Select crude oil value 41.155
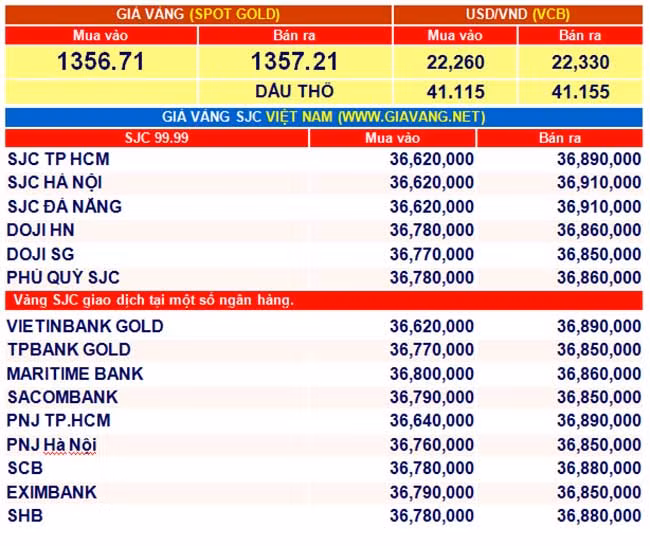This screenshot has width=650, height=546. 580,92
